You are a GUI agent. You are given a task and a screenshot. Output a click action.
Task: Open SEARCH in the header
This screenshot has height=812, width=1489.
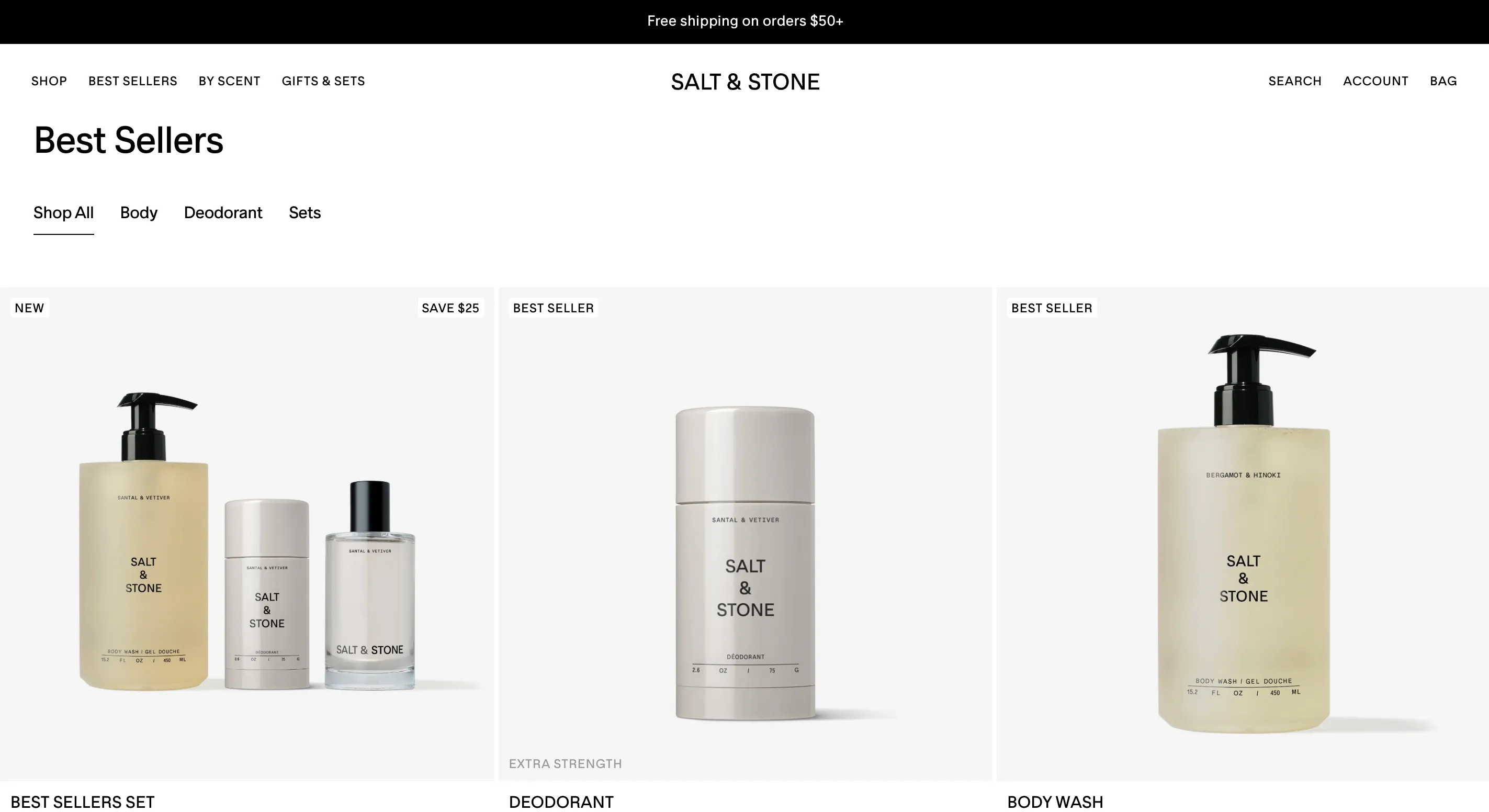coord(1295,81)
